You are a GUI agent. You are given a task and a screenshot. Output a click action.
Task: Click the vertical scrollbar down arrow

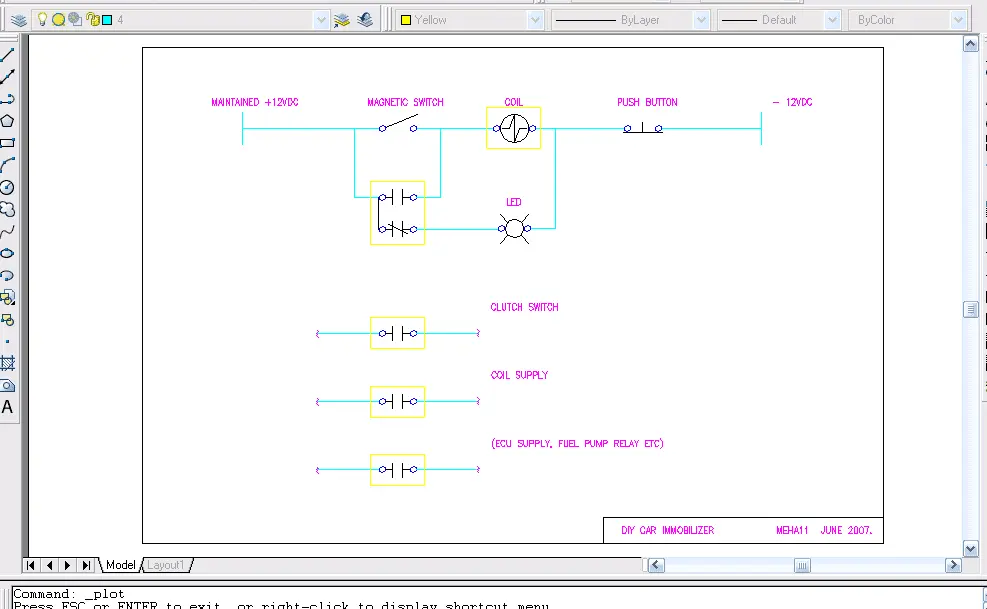click(970, 548)
